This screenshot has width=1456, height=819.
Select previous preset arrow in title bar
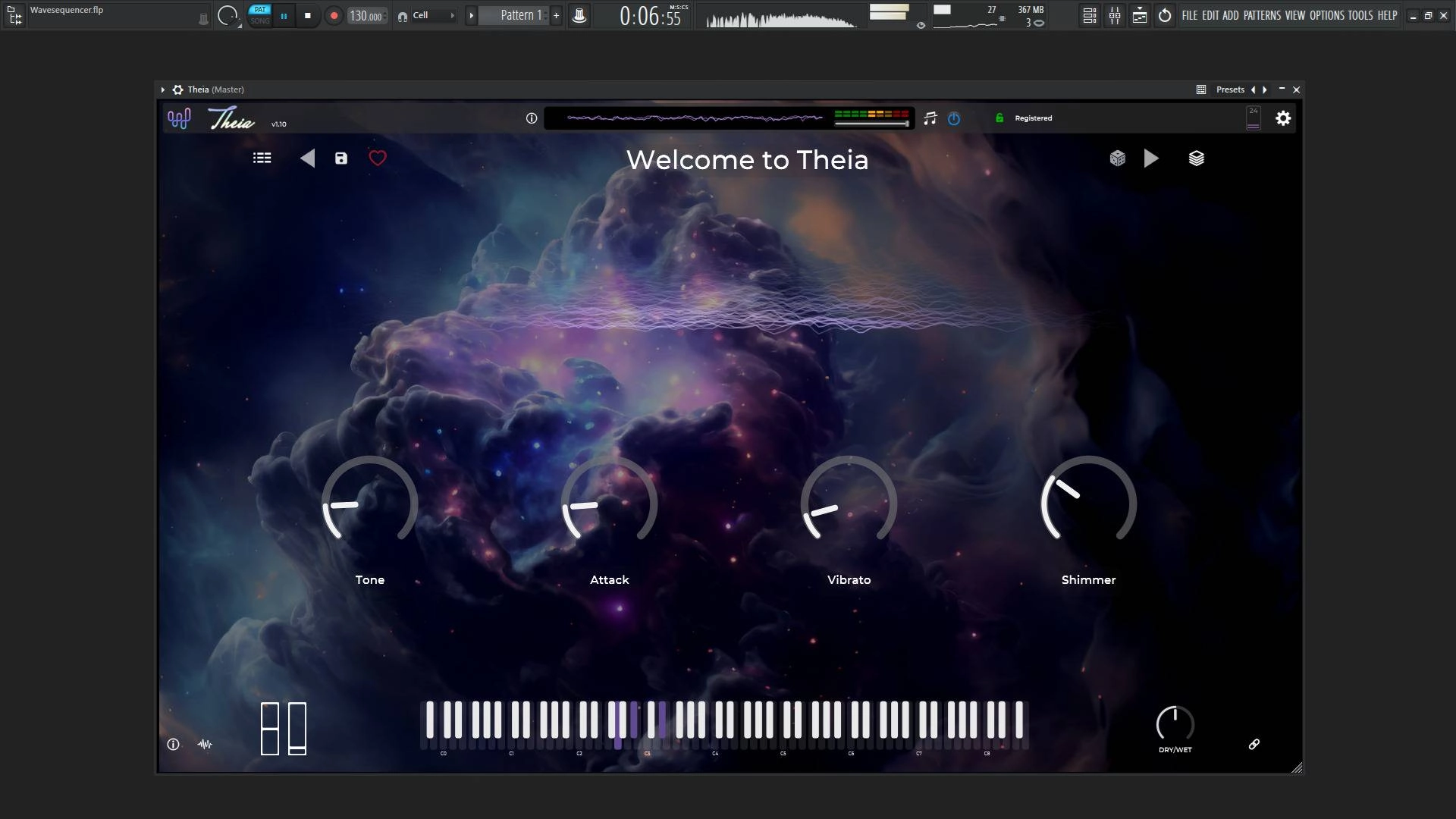point(1253,89)
